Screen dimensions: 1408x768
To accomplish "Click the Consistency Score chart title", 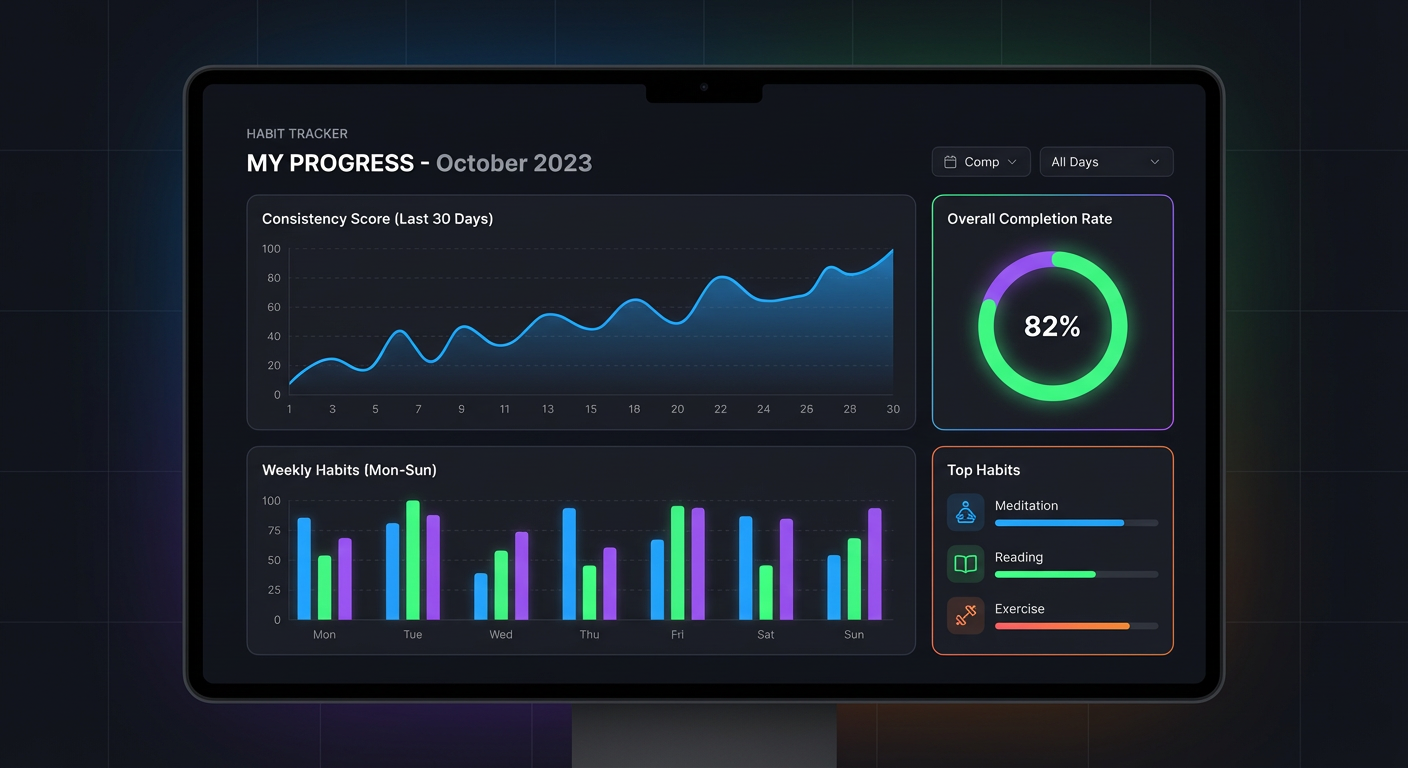I will pos(377,219).
